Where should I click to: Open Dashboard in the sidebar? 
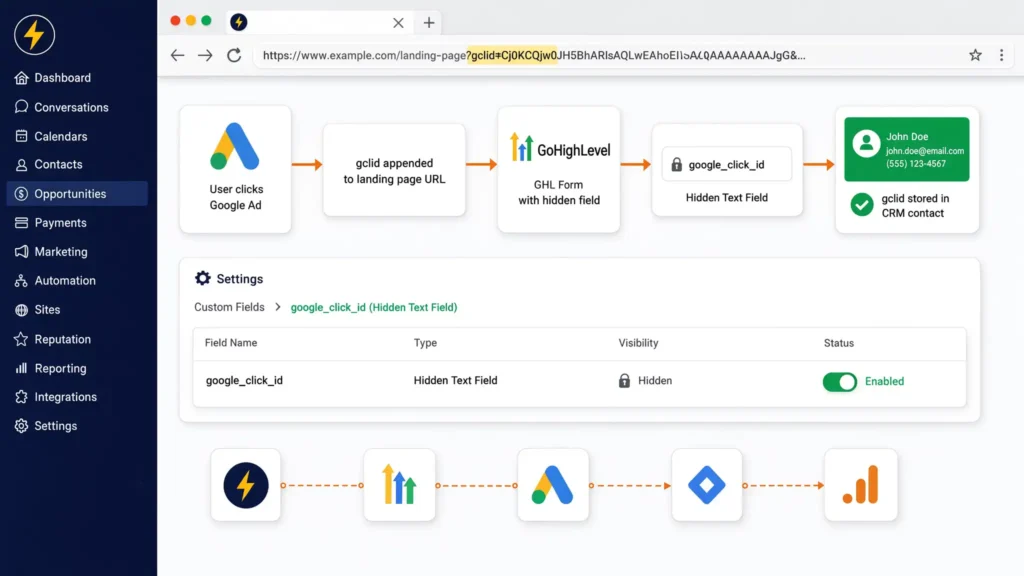(x=53, y=78)
